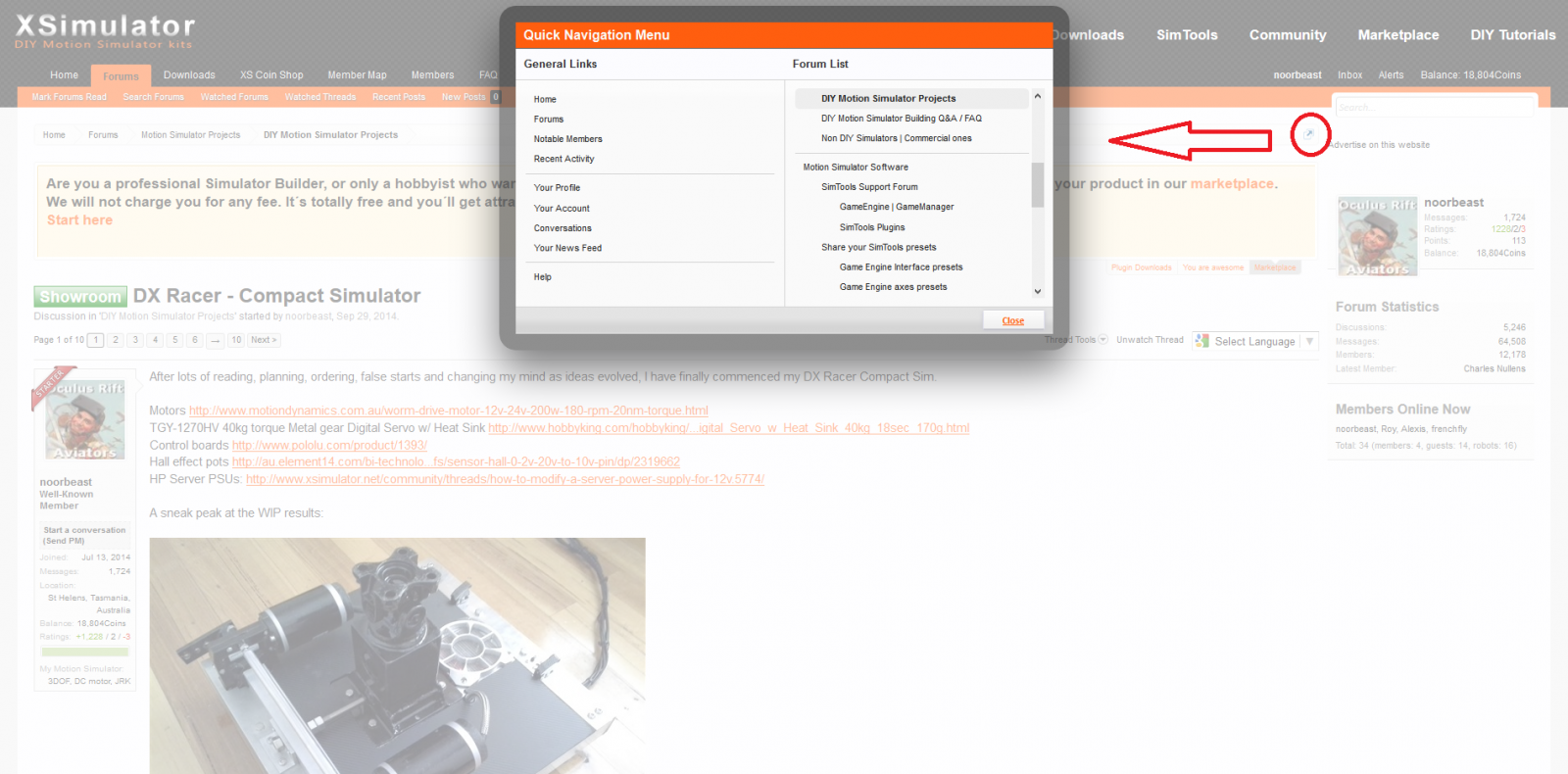Open the SimTools top menu
Viewport: 1568px width, 774px height.
tap(1187, 35)
